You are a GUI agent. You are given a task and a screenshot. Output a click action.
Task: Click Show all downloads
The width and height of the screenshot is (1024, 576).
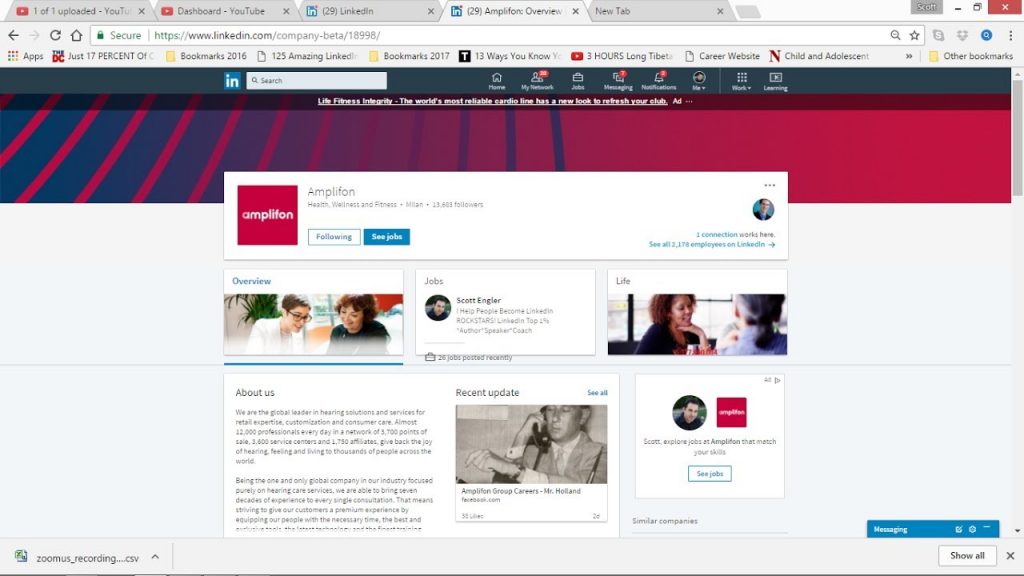pyautogui.click(x=967, y=556)
